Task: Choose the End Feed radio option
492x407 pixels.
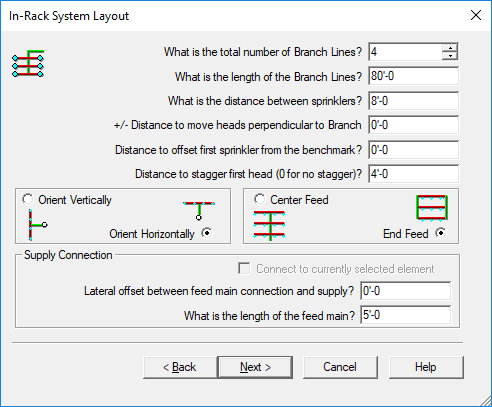Action: click(x=441, y=233)
